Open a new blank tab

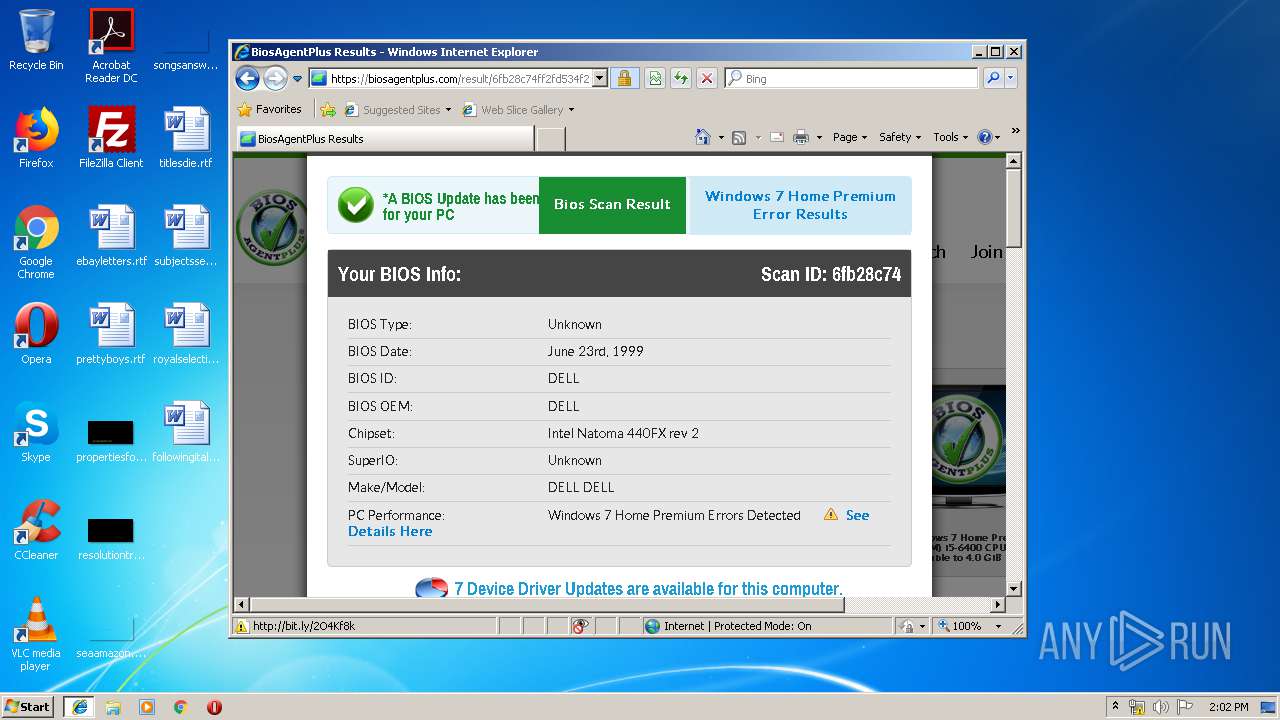[x=550, y=139]
